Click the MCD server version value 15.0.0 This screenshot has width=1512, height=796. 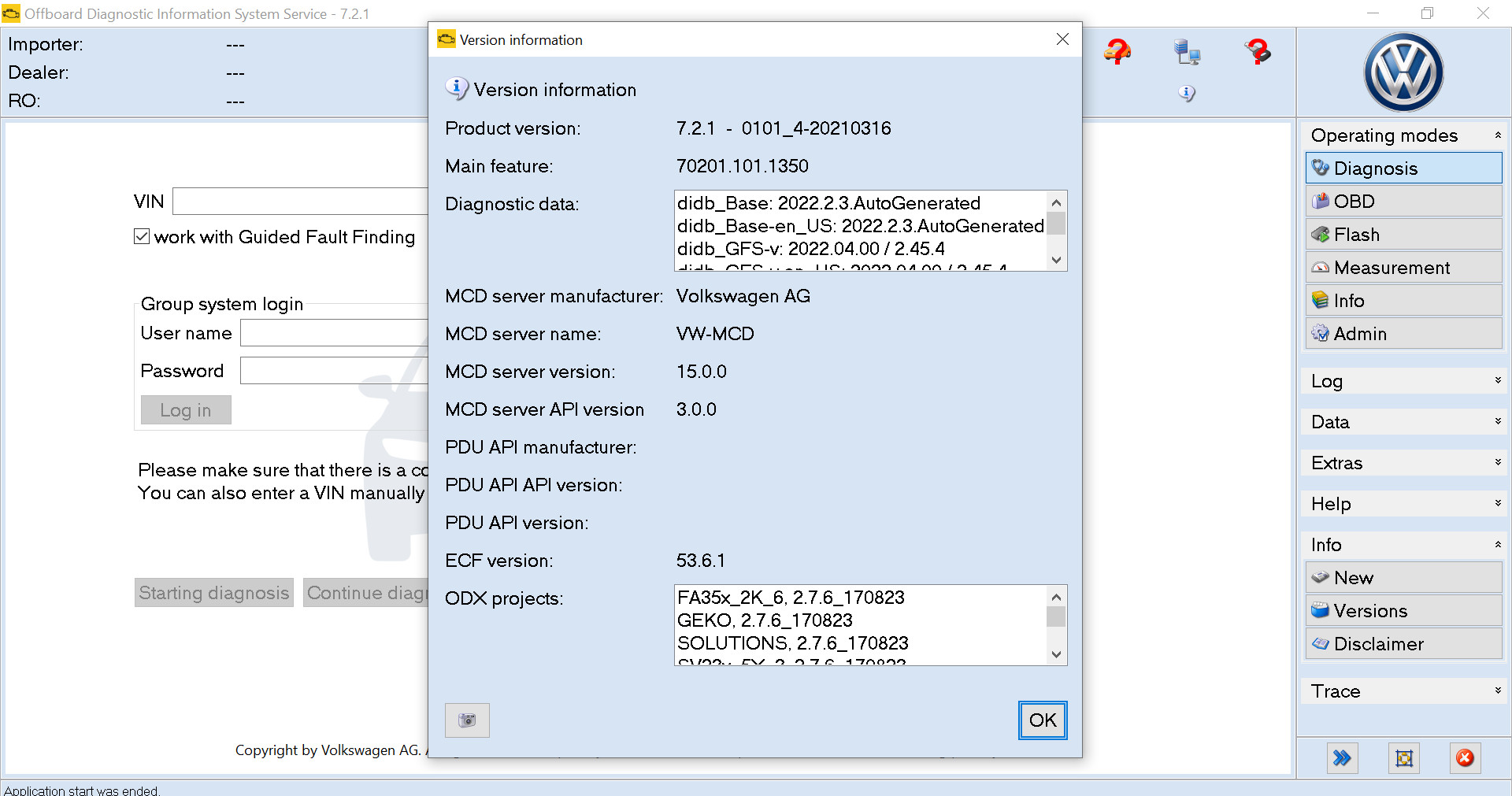pos(702,372)
